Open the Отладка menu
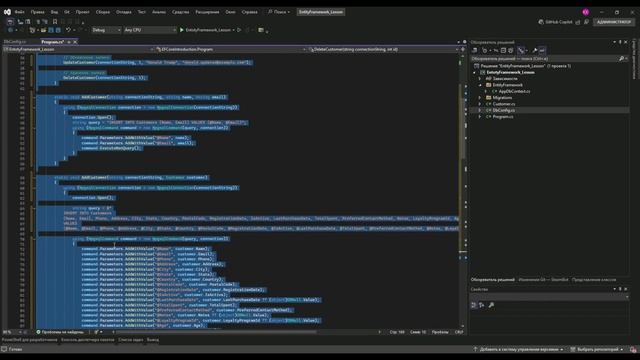Viewport: 640px width, 360px height. tap(124, 12)
